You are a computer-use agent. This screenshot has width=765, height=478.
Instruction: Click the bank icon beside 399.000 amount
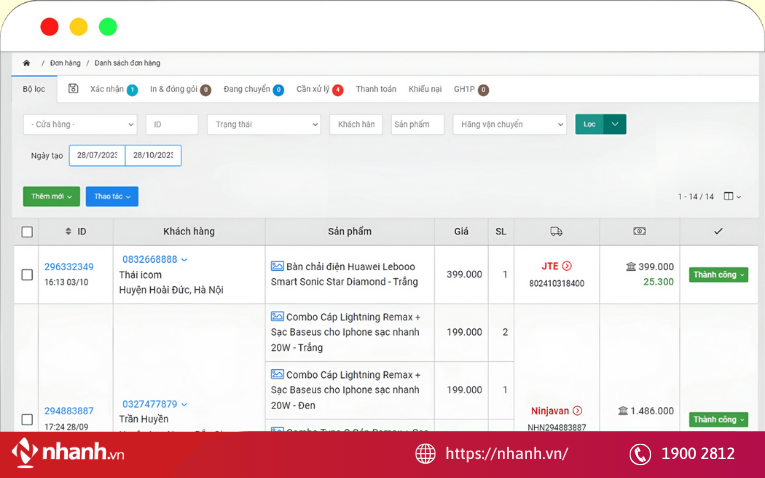coord(631,266)
